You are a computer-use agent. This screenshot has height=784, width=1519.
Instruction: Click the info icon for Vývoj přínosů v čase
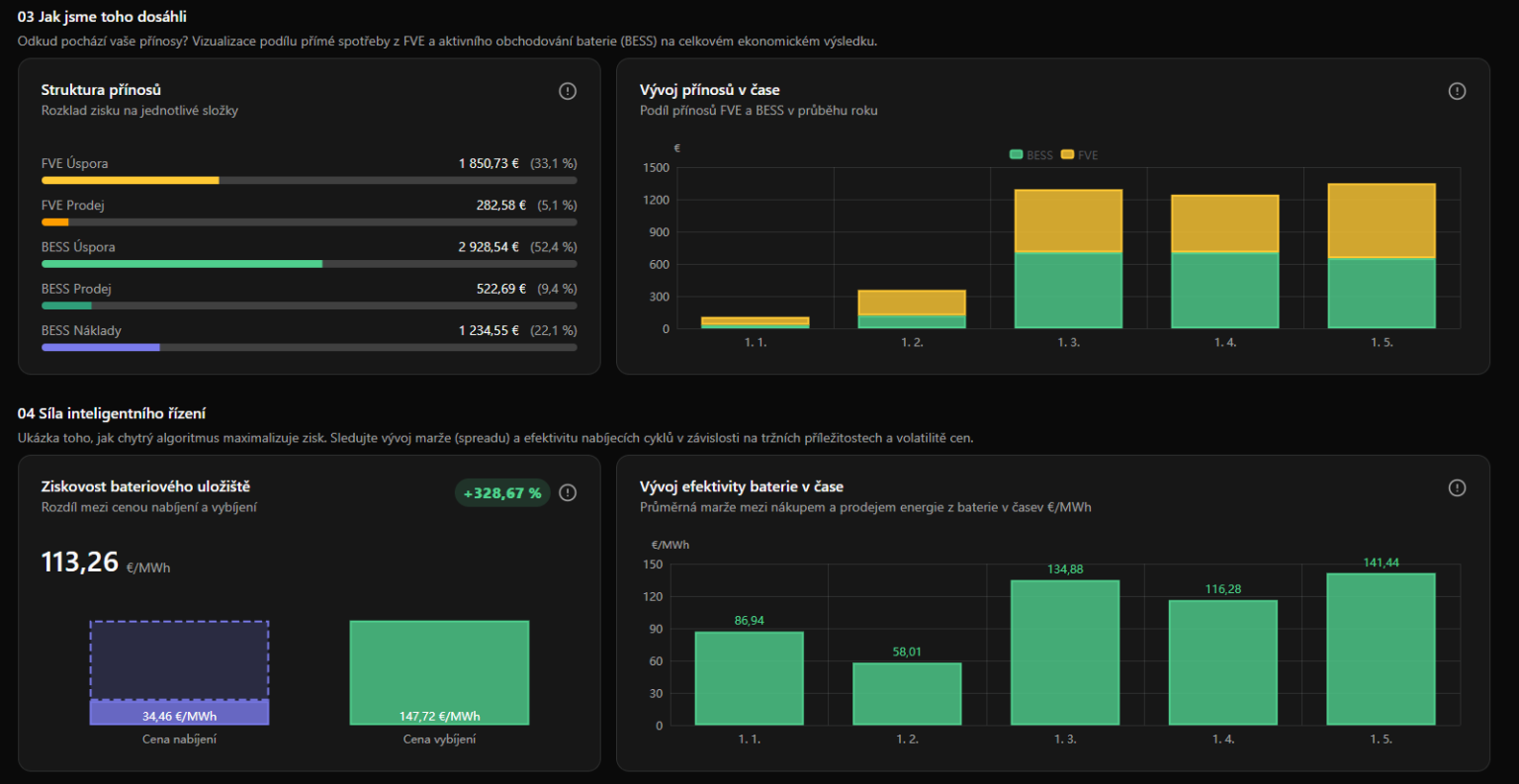coord(1457,91)
